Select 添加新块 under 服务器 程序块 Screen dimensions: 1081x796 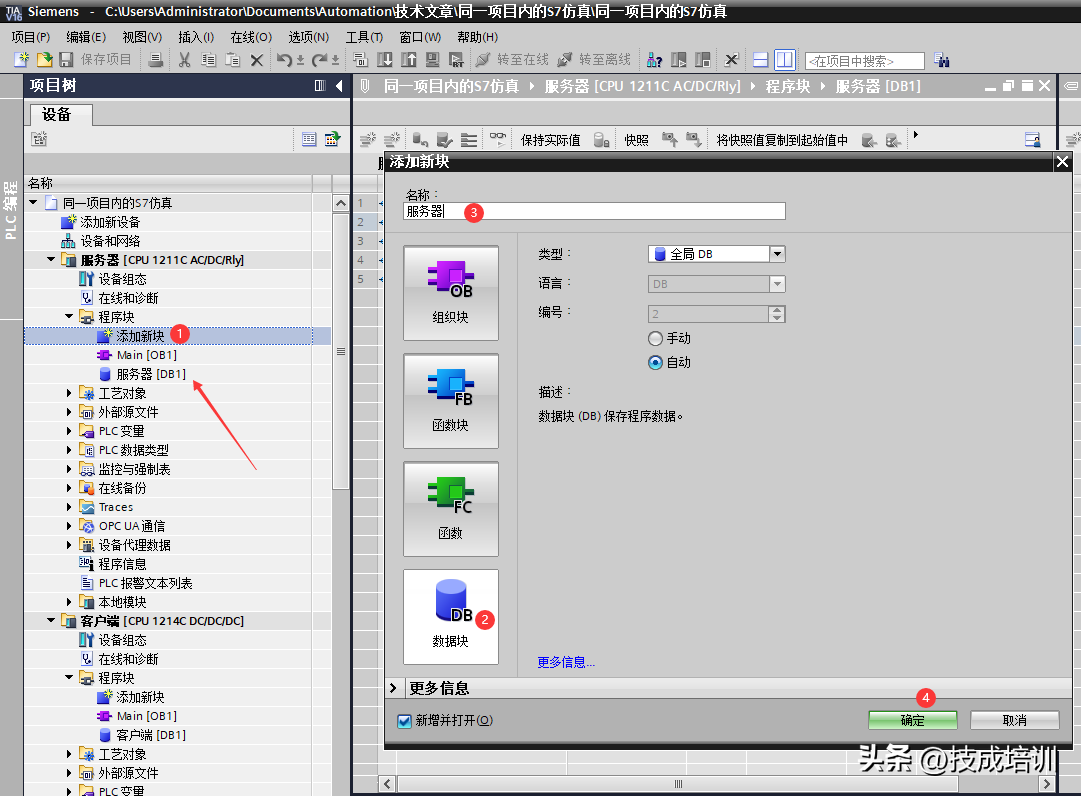140,336
